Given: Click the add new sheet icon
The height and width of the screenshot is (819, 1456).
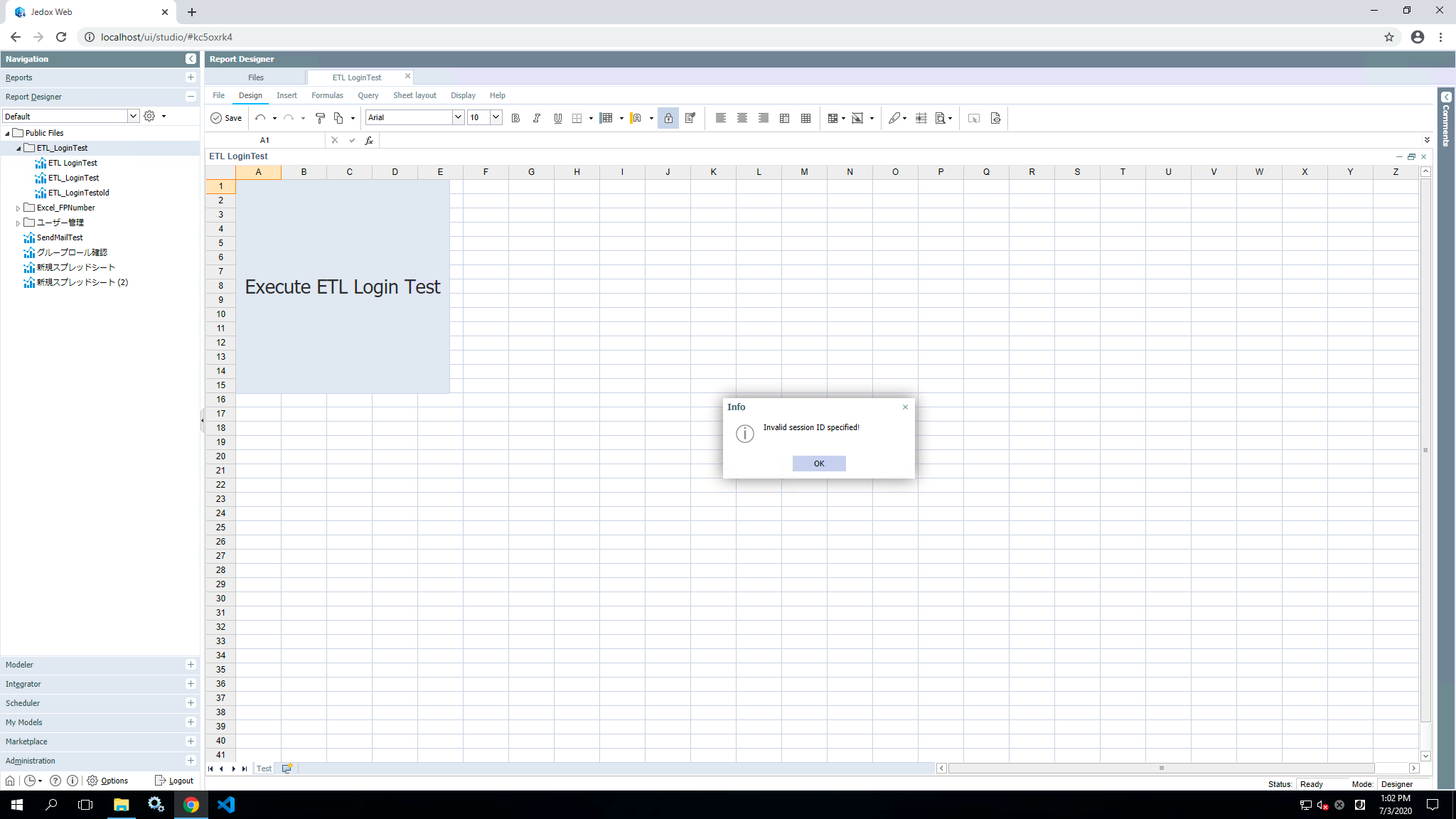Looking at the screenshot, I should coord(287,769).
